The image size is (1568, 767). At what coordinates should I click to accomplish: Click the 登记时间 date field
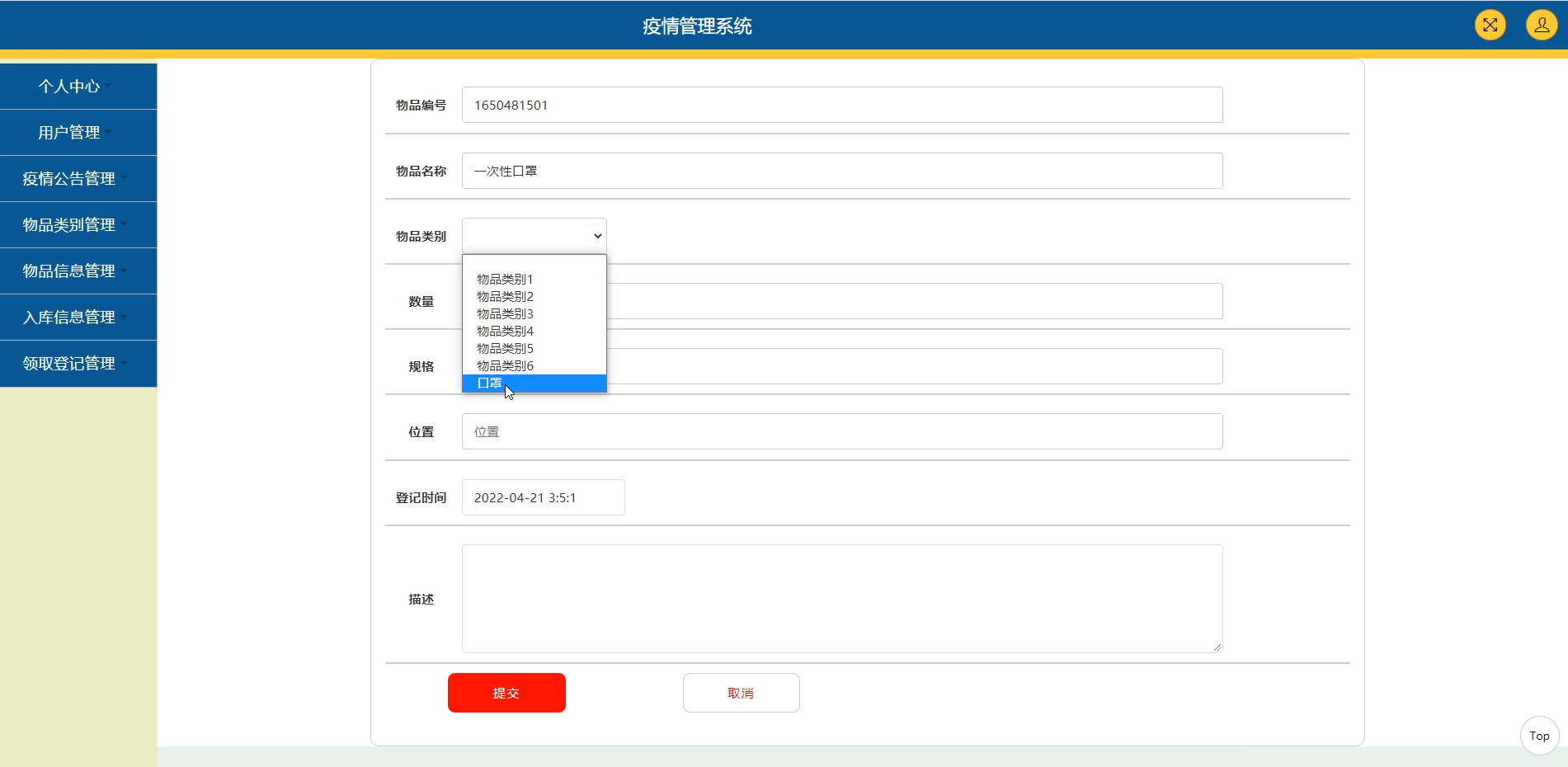(544, 497)
